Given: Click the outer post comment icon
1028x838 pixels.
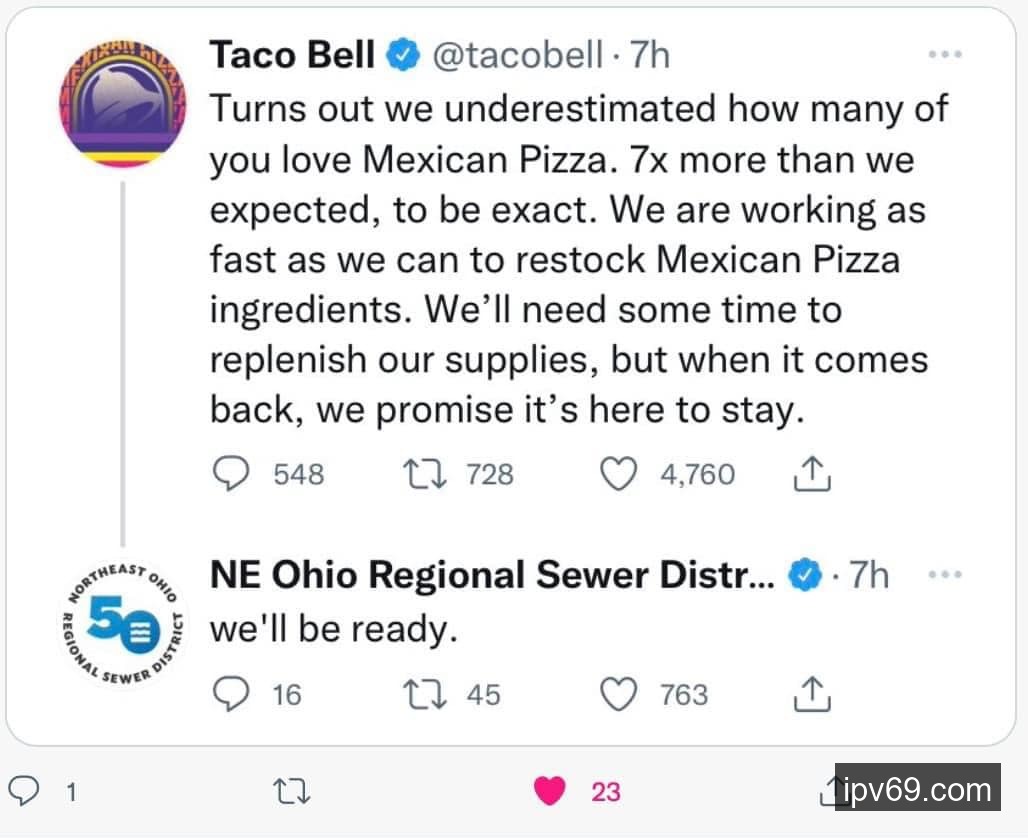Looking at the screenshot, I should [x=30, y=792].
